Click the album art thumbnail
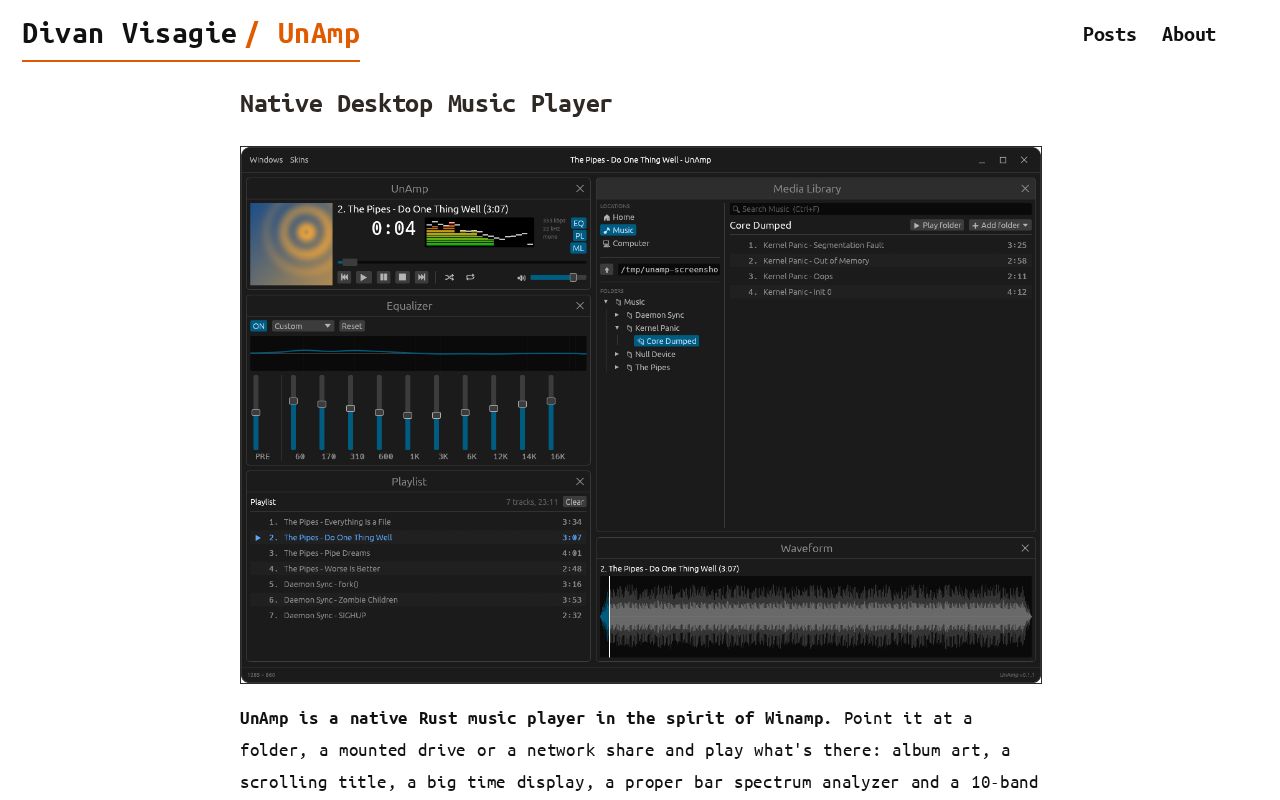The image size is (1280, 800). (291, 244)
